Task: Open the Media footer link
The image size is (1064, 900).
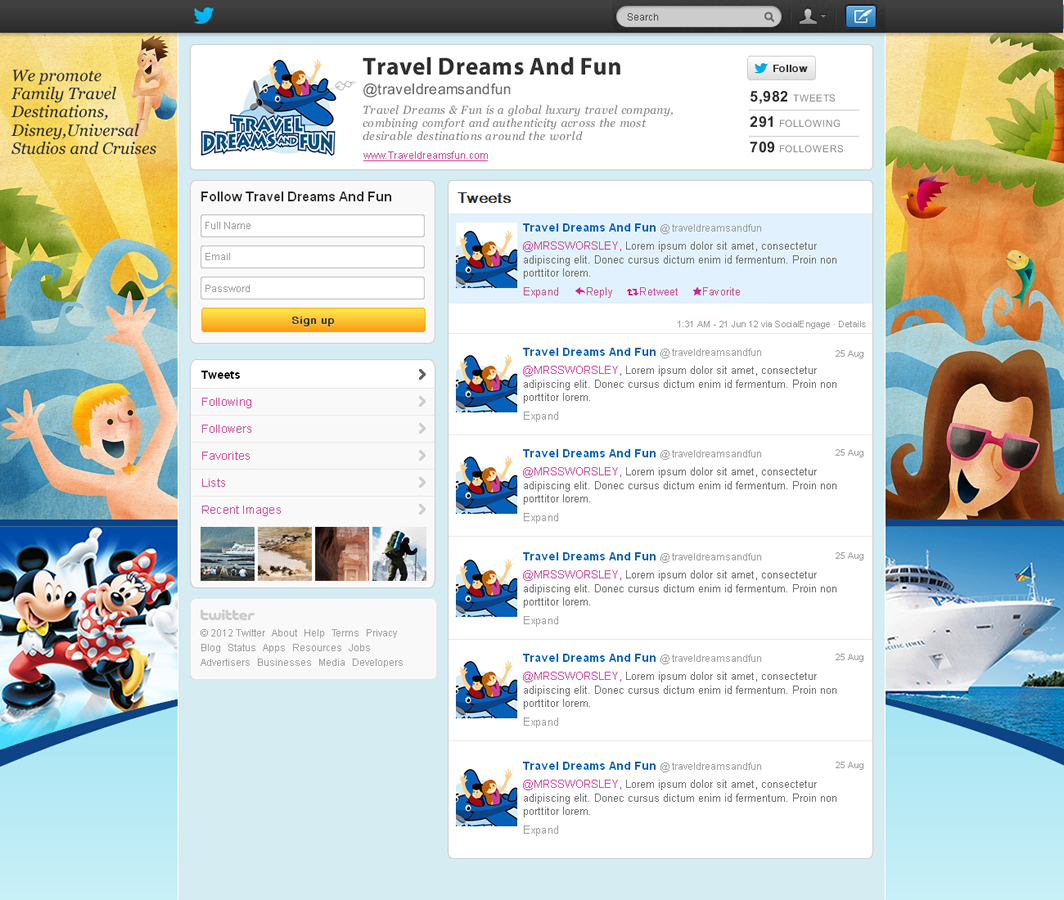Action: pyautogui.click(x=332, y=662)
